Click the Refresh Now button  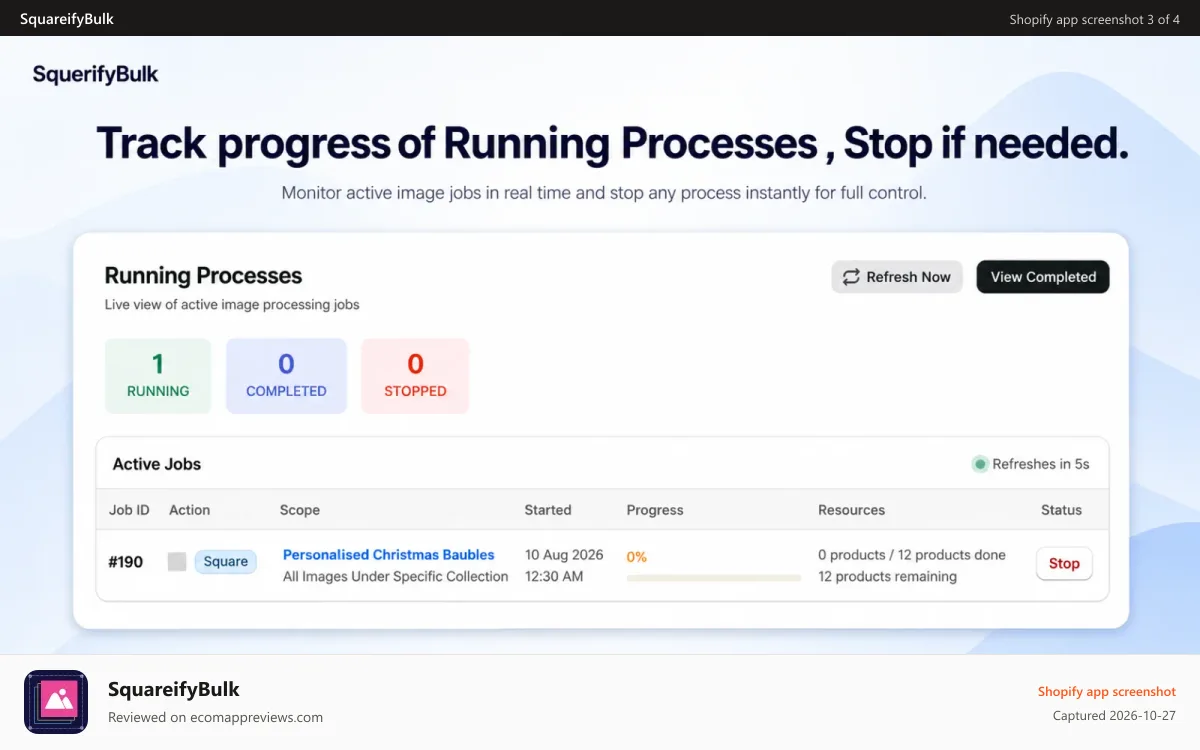[897, 277]
